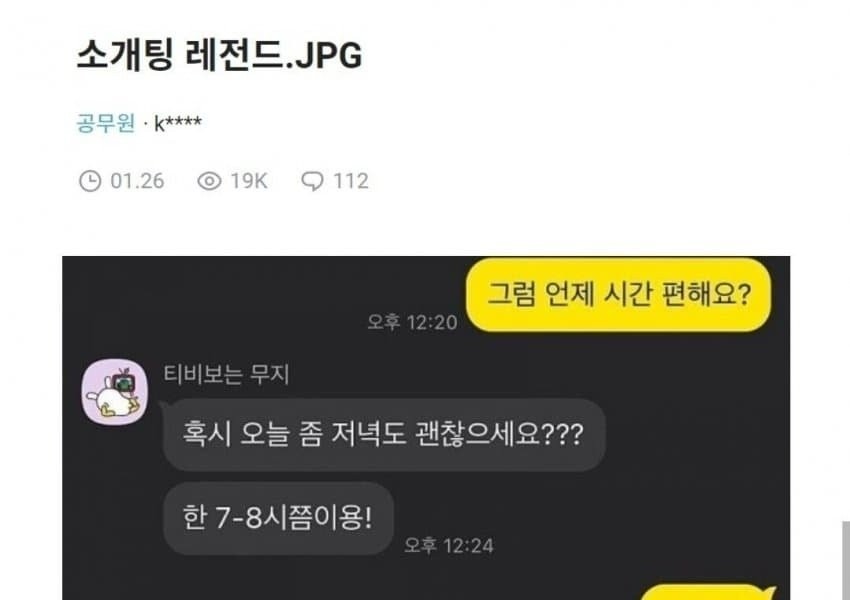Click the 112 comment count
This screenshot has height=600, width=850.
351,181
